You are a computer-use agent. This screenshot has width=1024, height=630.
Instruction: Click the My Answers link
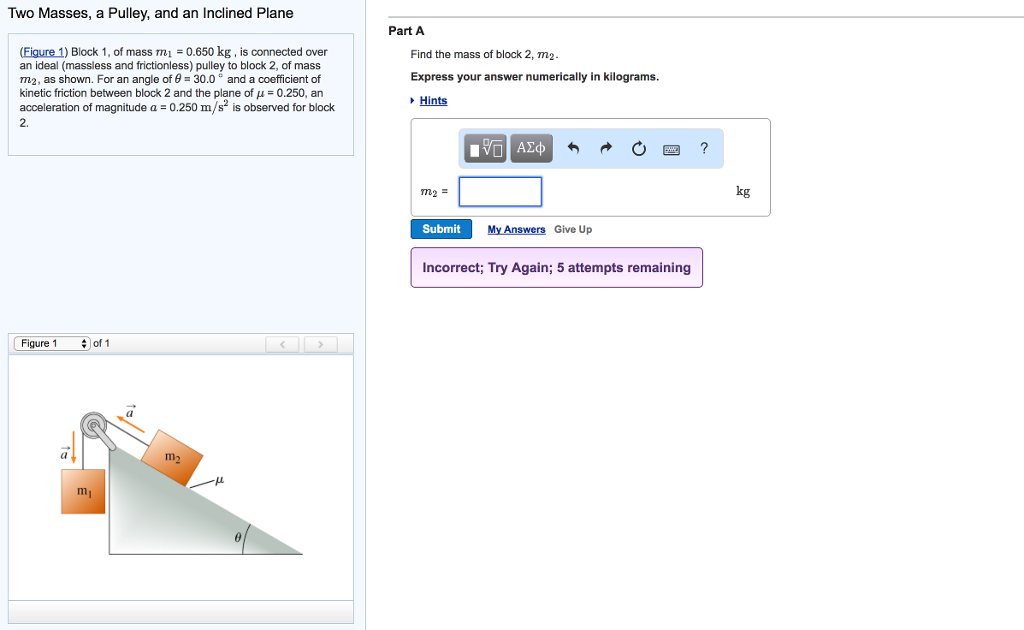[x=516, y=229]
